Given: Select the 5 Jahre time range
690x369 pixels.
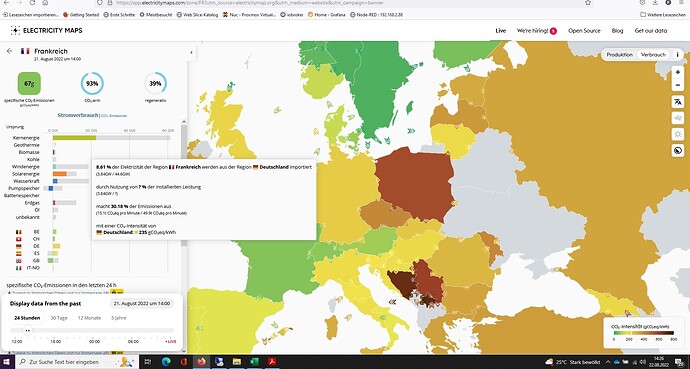Looking at the screenshot, I should pyautogui.click(x=118, y=318).
